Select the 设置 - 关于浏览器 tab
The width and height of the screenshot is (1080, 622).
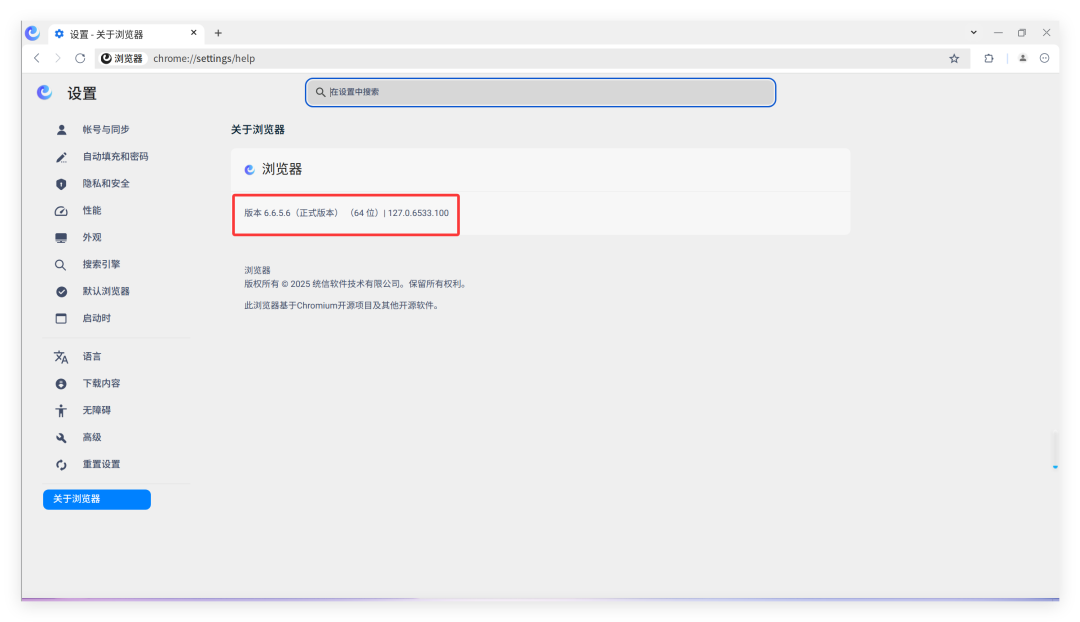[125, 34]
